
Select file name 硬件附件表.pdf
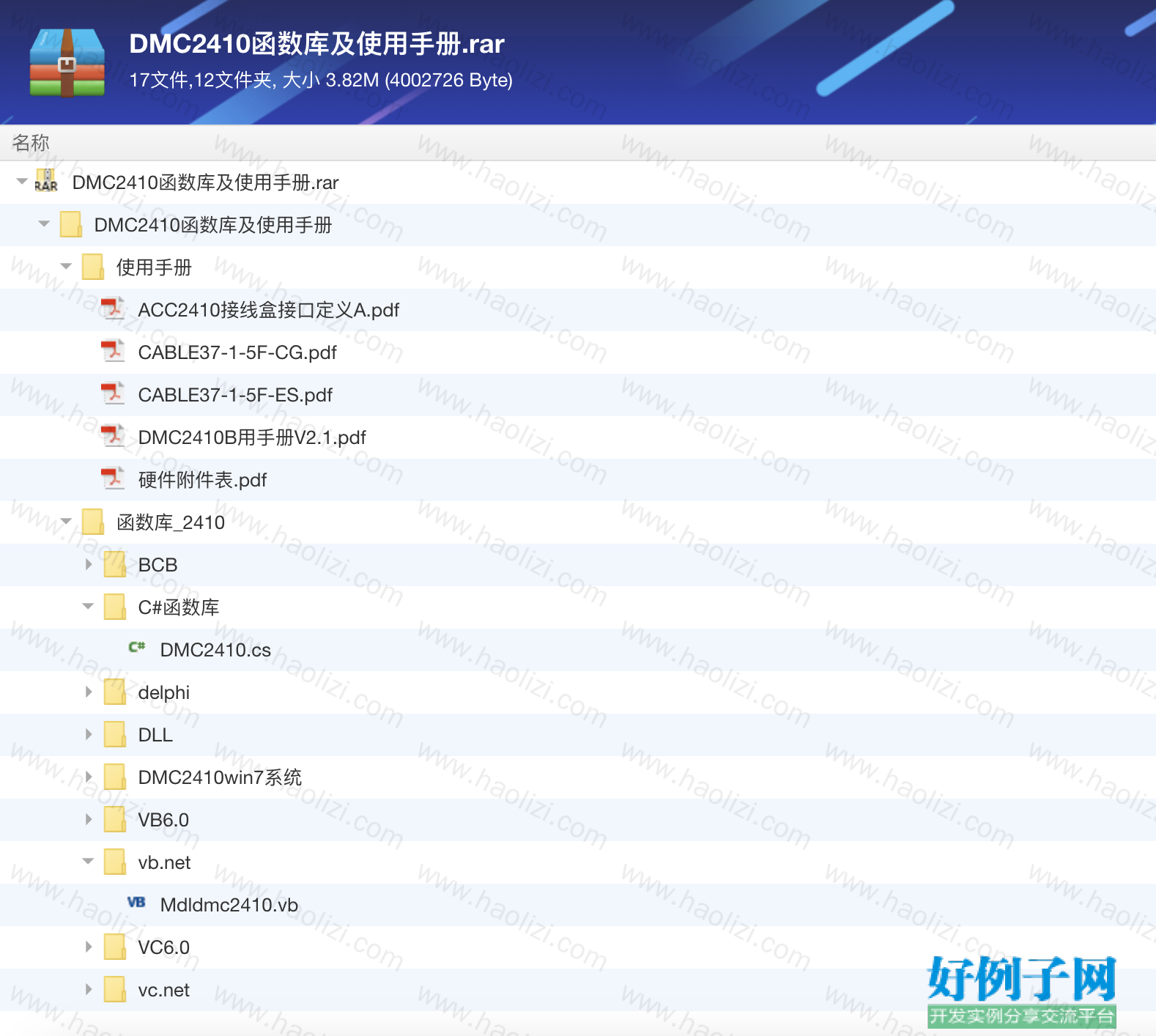point(202,480)
